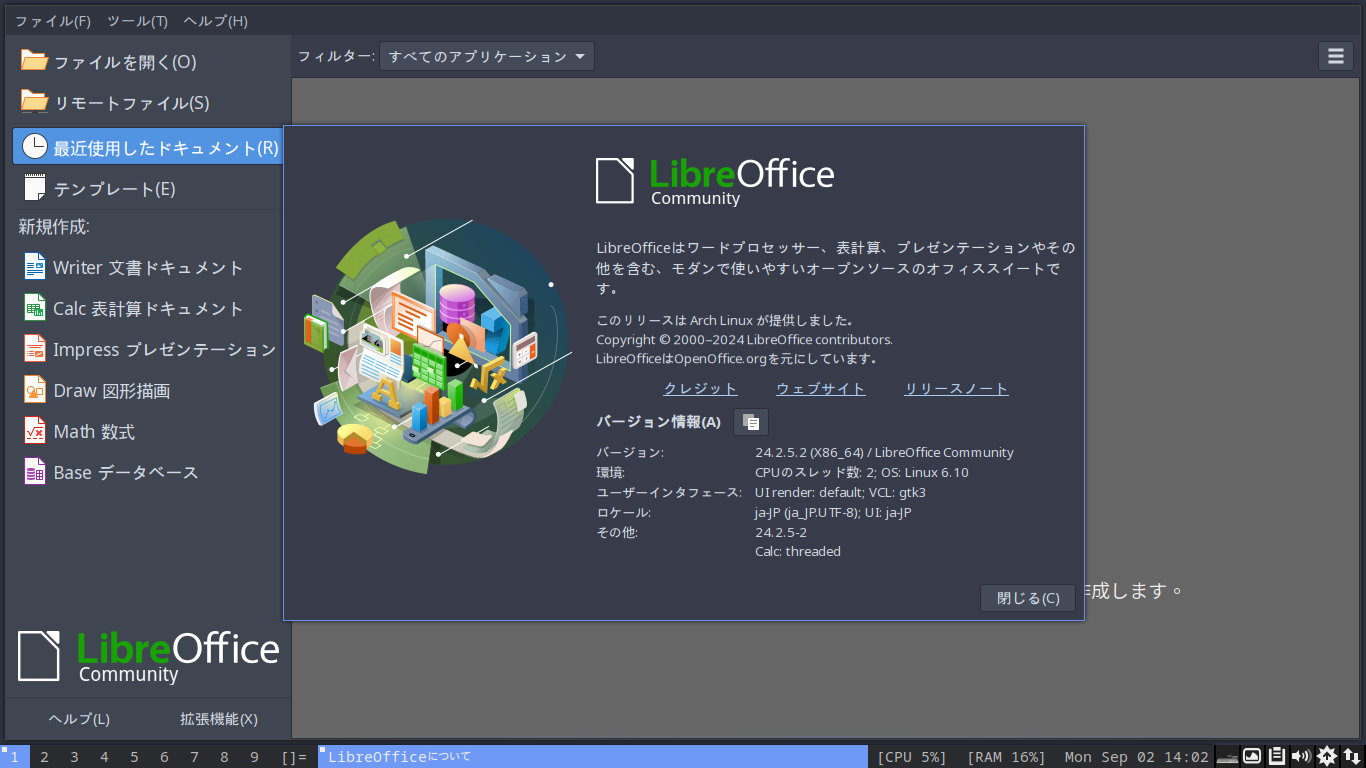This screenshot has width=1366, height=768.
Task: Follow the リリースノート link
Action: pyautogui.click(x=956, y=389)
